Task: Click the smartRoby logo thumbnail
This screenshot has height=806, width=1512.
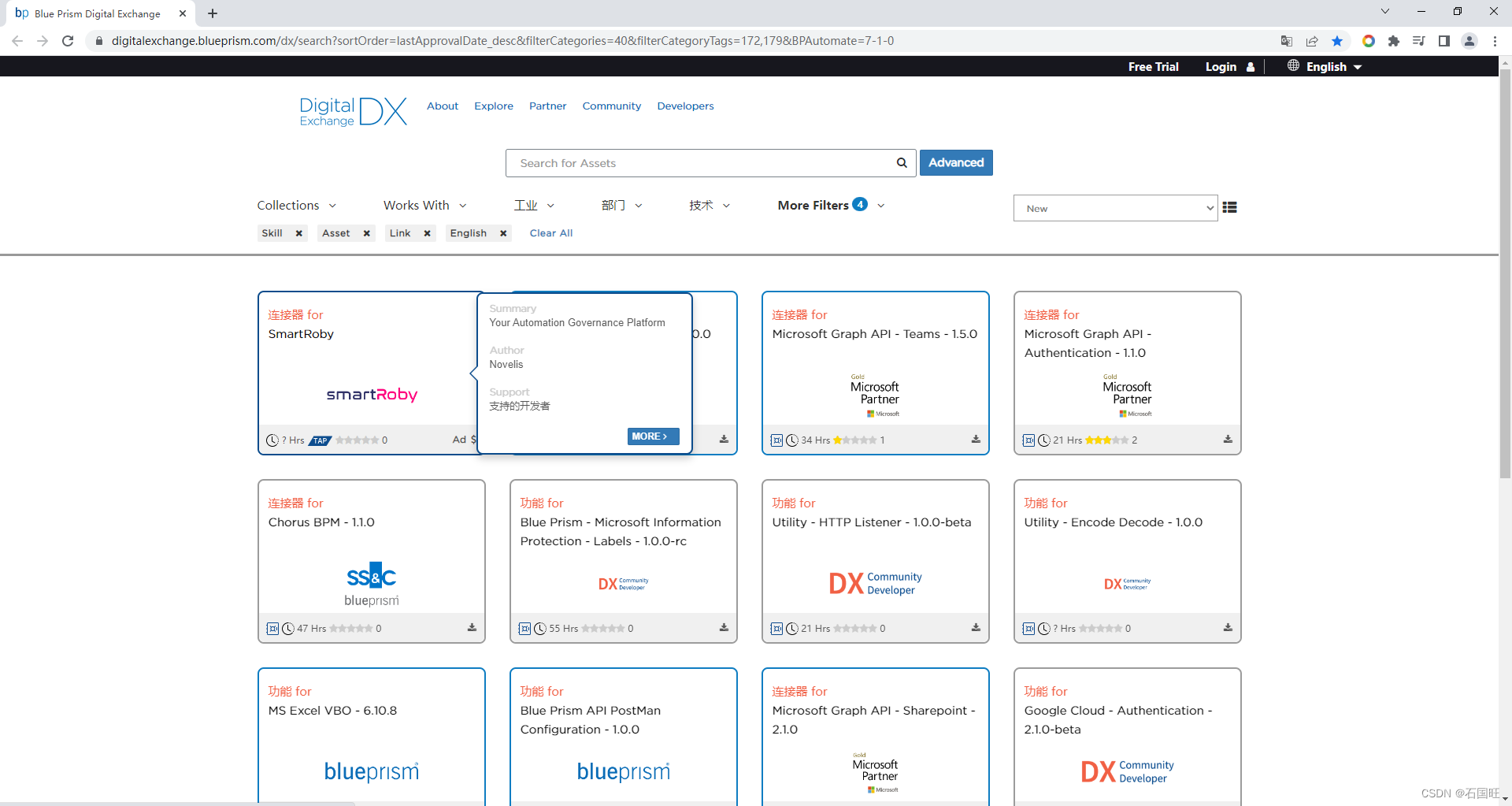Action: pyautogui.click(x=372, y=395)
